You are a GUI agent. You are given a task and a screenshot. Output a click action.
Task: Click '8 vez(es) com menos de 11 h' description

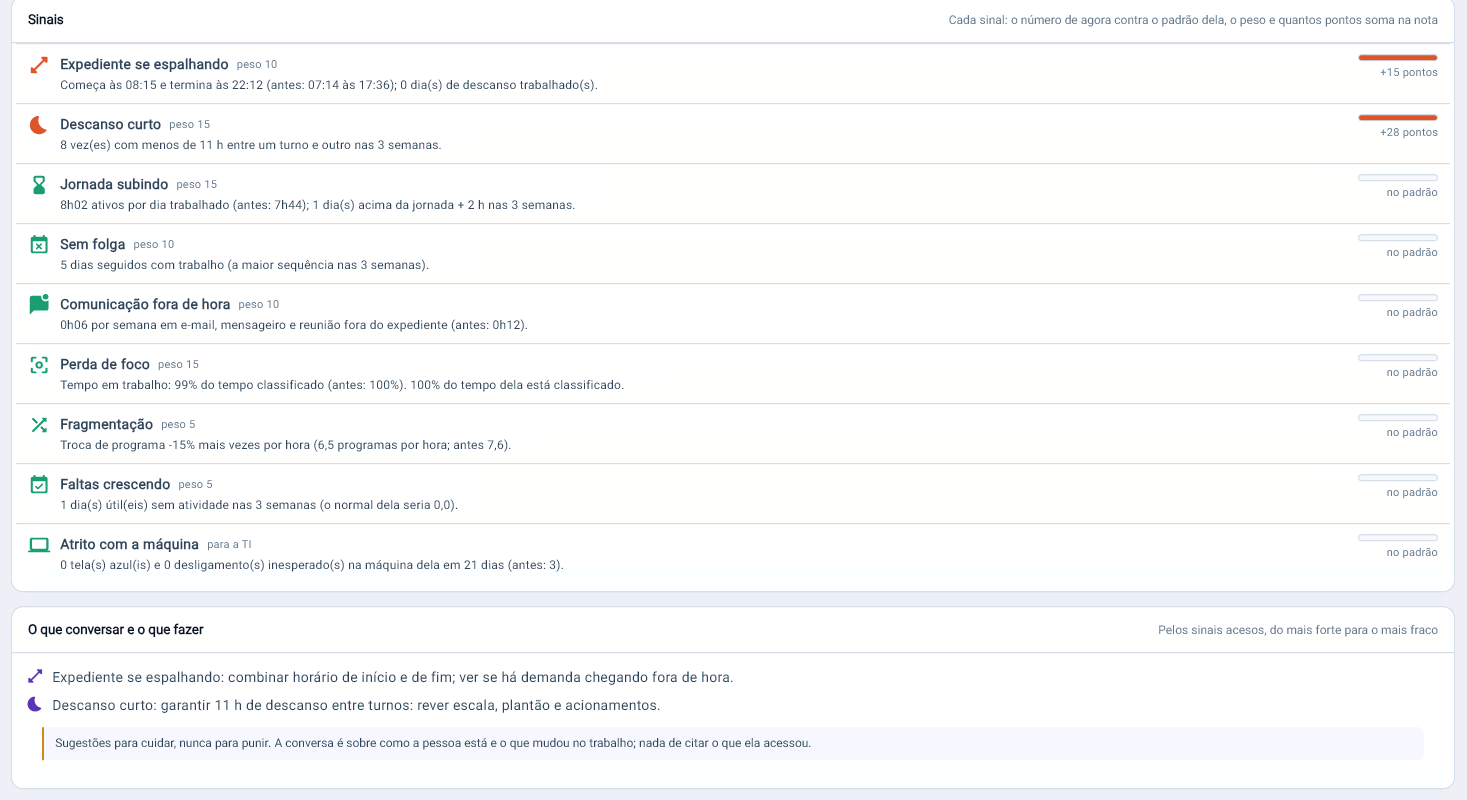tap(250, 145)
